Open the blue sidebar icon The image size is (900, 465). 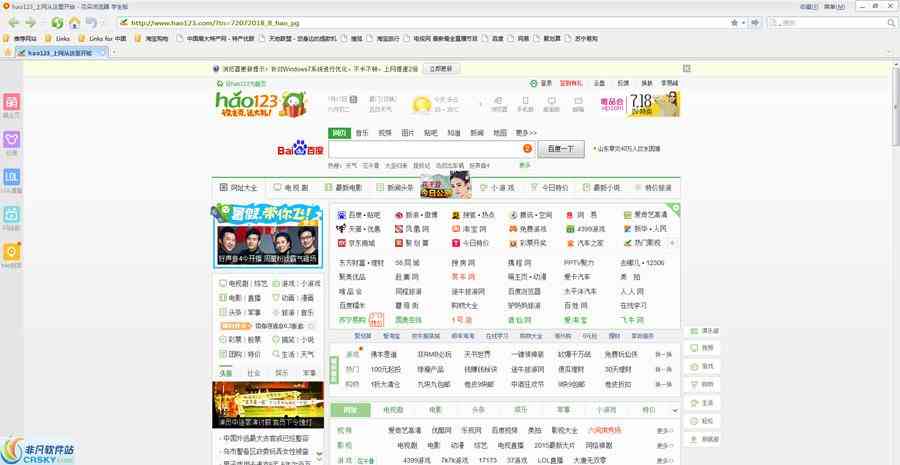11,177
